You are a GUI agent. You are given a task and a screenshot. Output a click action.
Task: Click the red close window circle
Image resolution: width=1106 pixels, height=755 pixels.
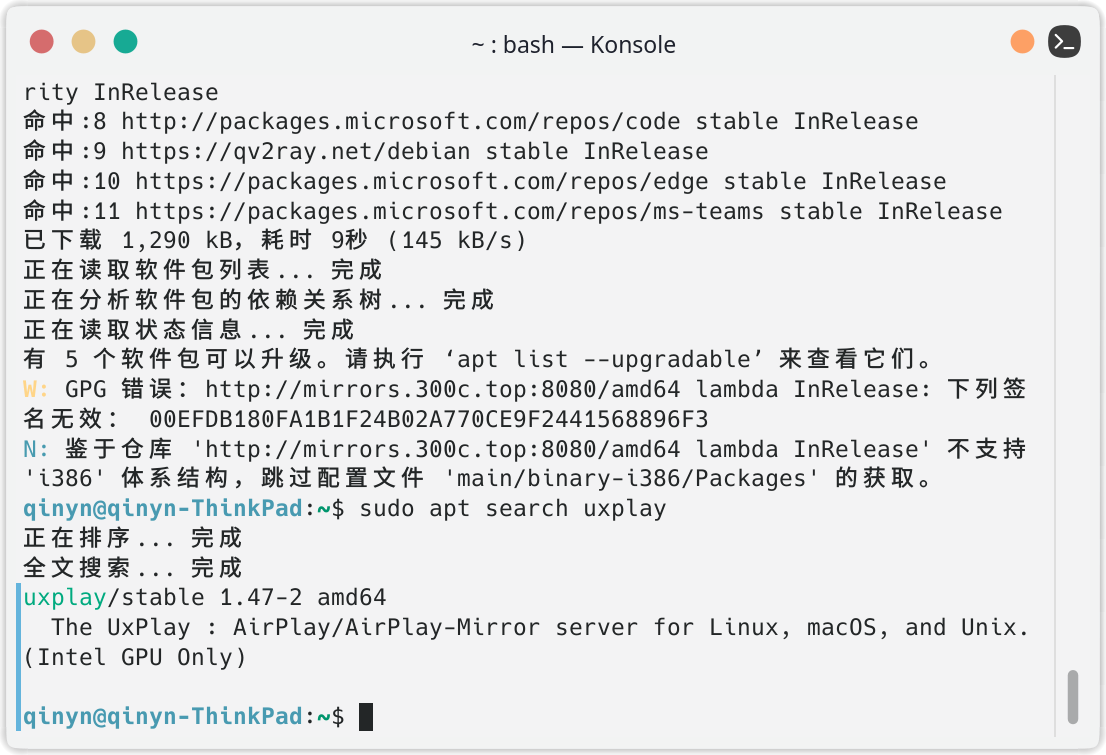click(41, 42)
